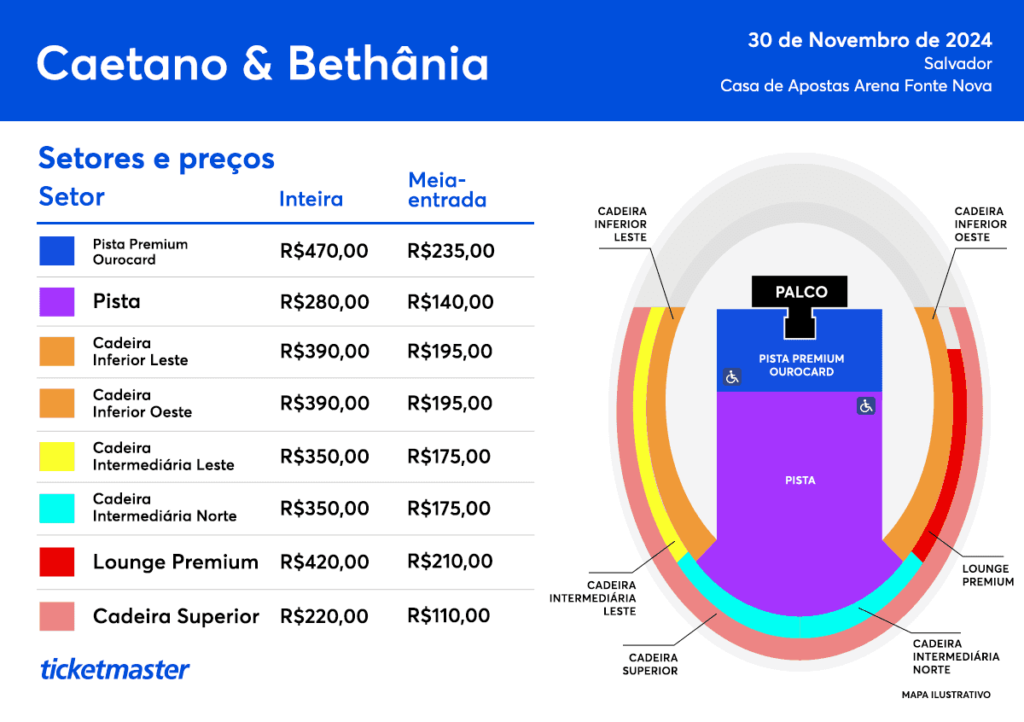The width and height of the screenshot is (1024, 722).
Task: Click the Inteira column header
Action: pos(311,199)
